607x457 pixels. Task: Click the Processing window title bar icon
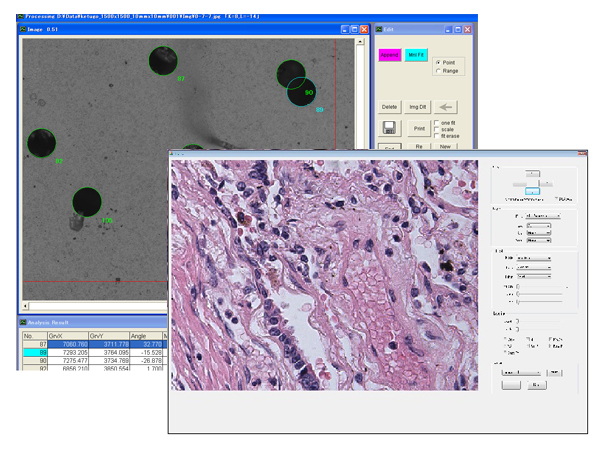coord(21,17)
